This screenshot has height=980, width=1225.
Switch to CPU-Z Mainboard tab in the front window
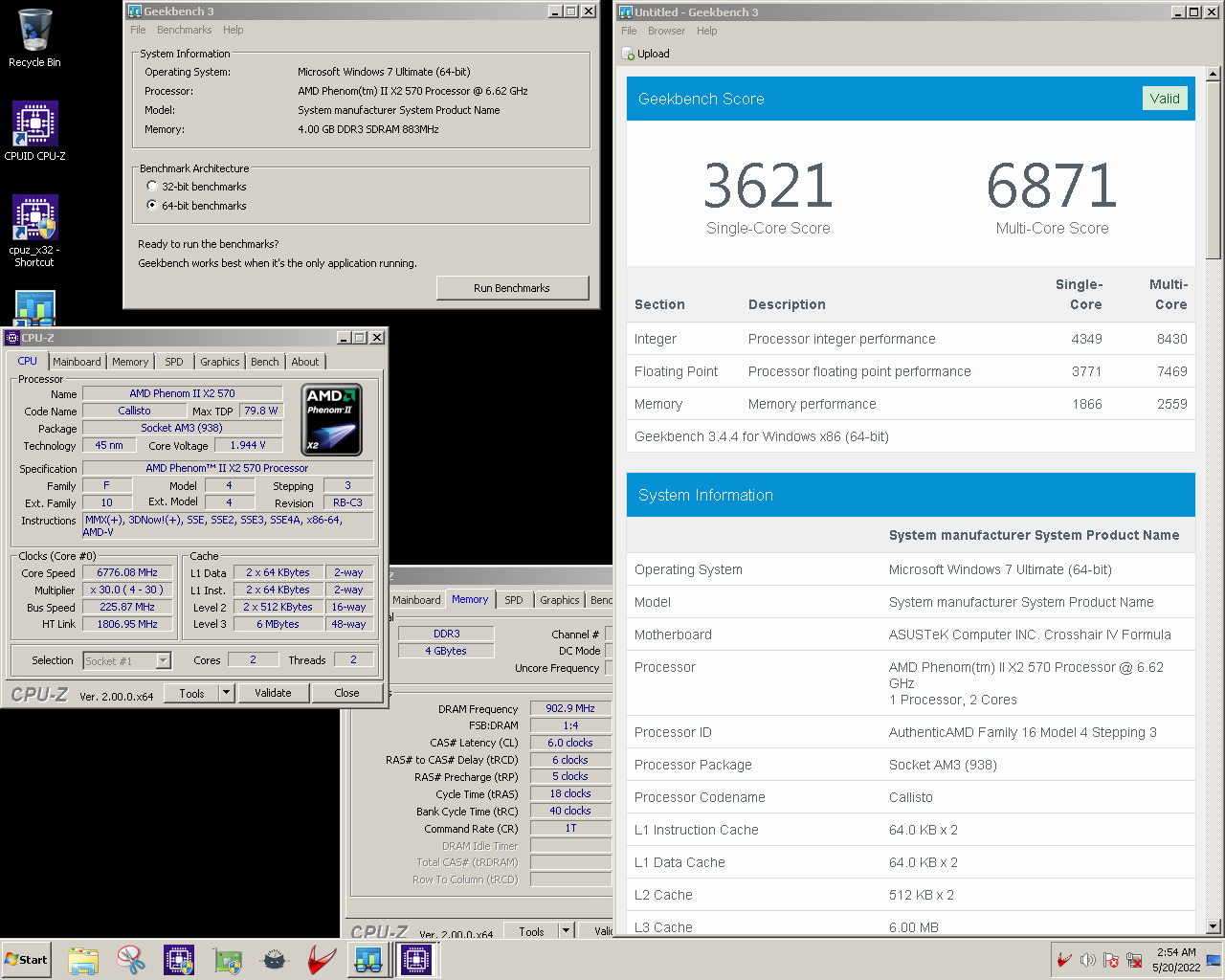click(x=77, y=362)
